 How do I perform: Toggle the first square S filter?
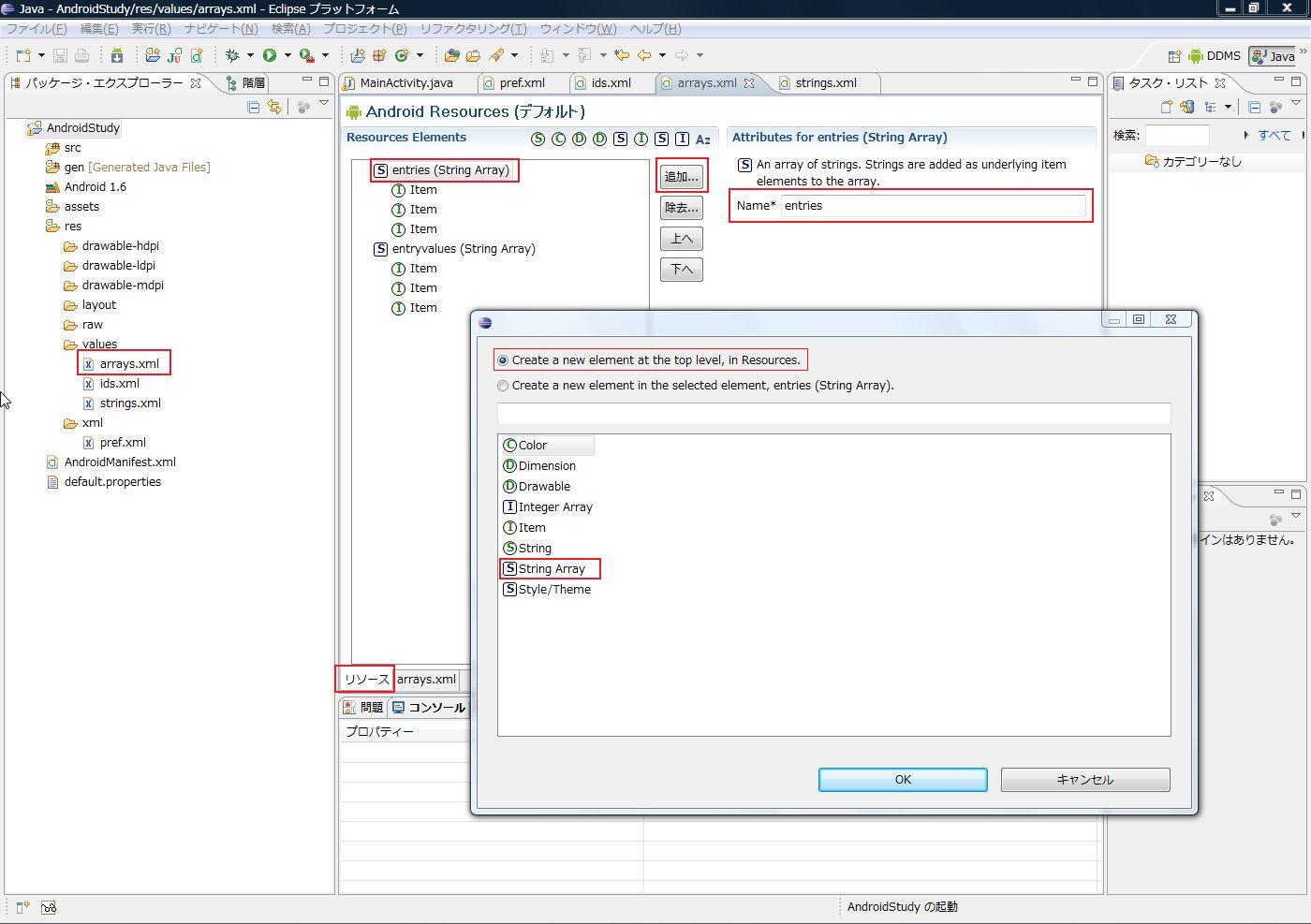[x=621, y=139]
